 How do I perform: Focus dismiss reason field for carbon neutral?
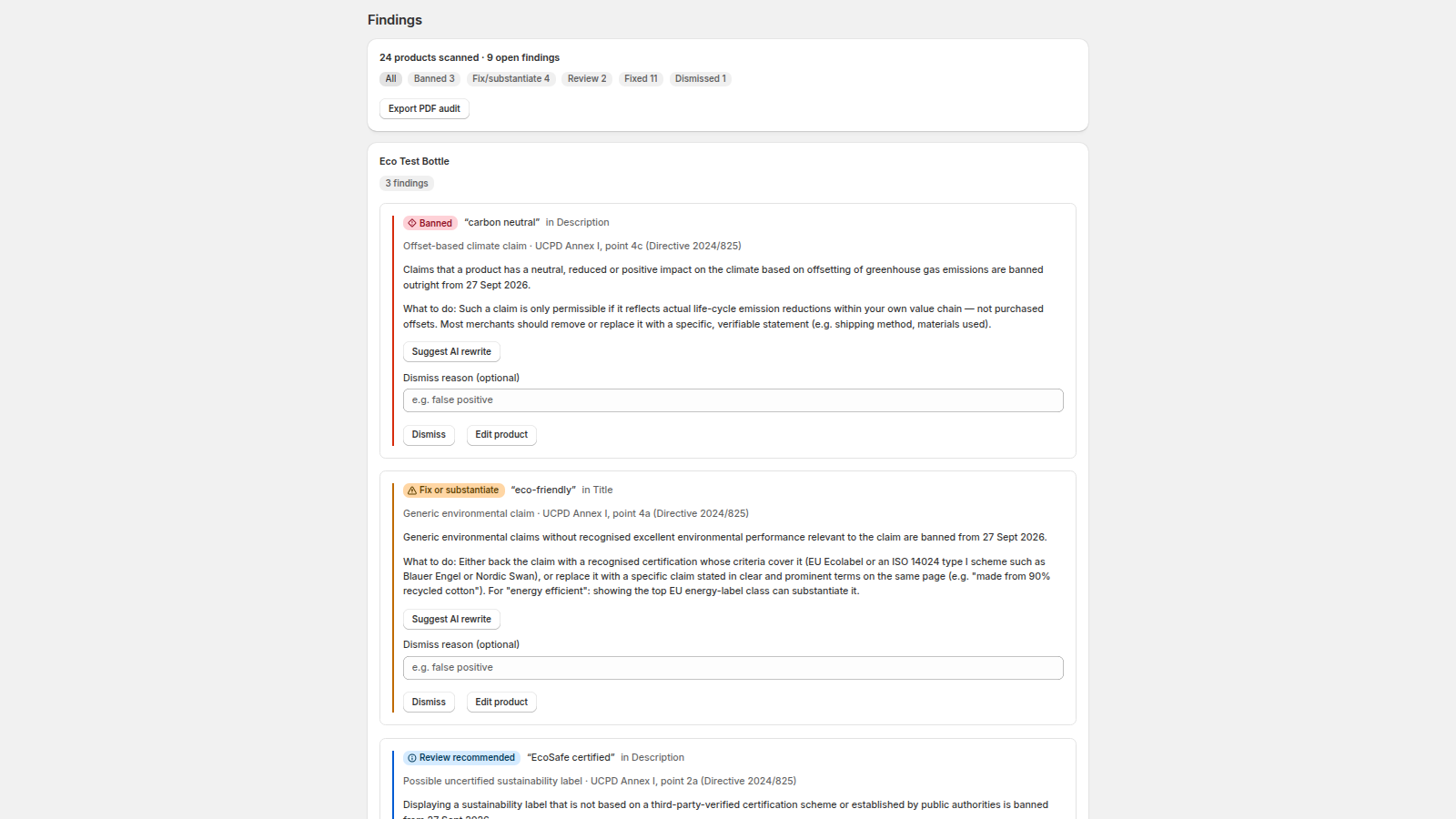[733, 400]
